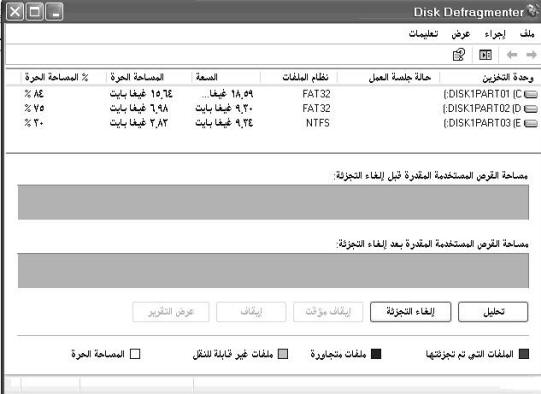541x394 pixels.
Task: Minimize the Disk Defragmenter window
Action: pos(54,12)
